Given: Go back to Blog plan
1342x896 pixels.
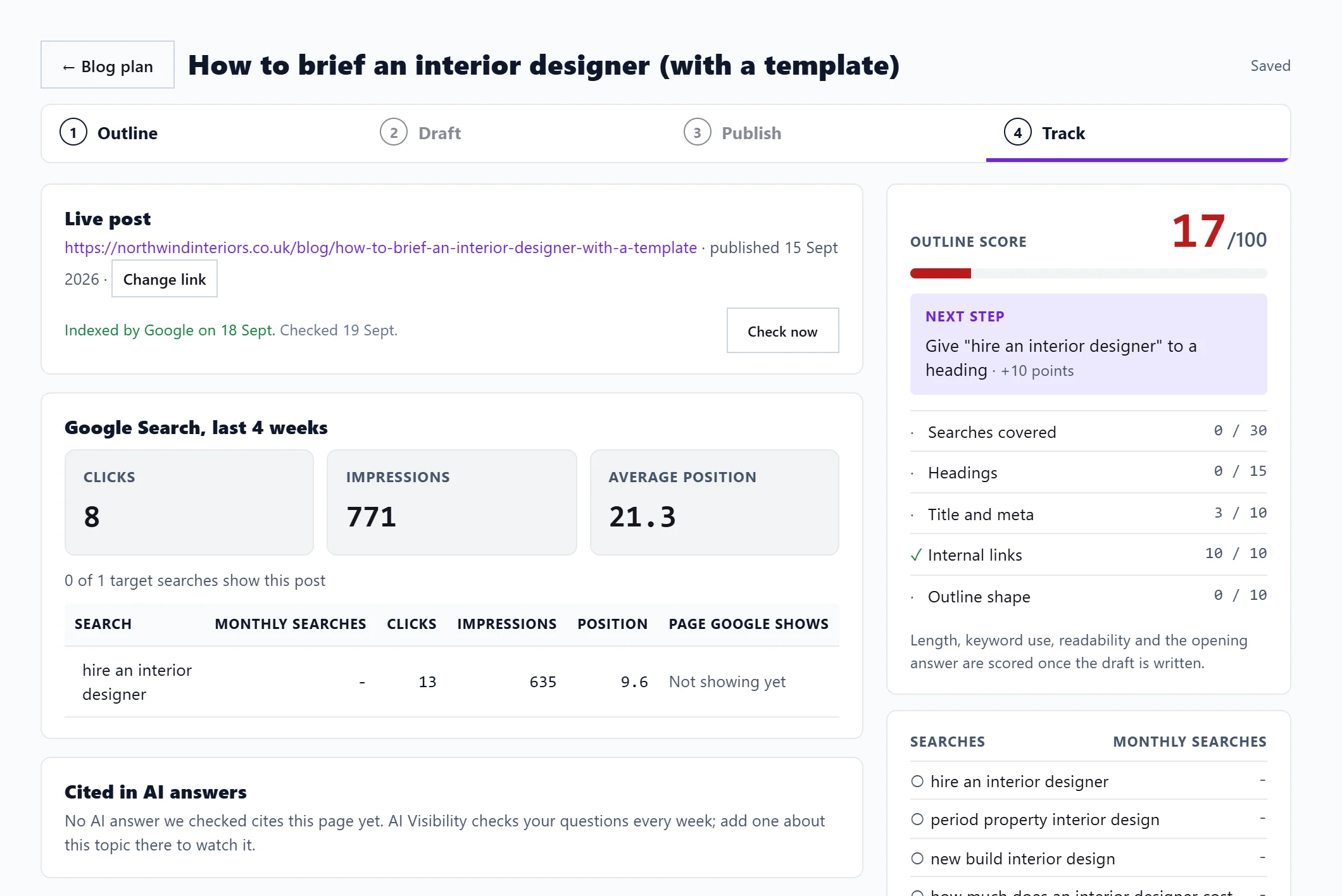Looking at the screenshot, I should coord(108,65).
